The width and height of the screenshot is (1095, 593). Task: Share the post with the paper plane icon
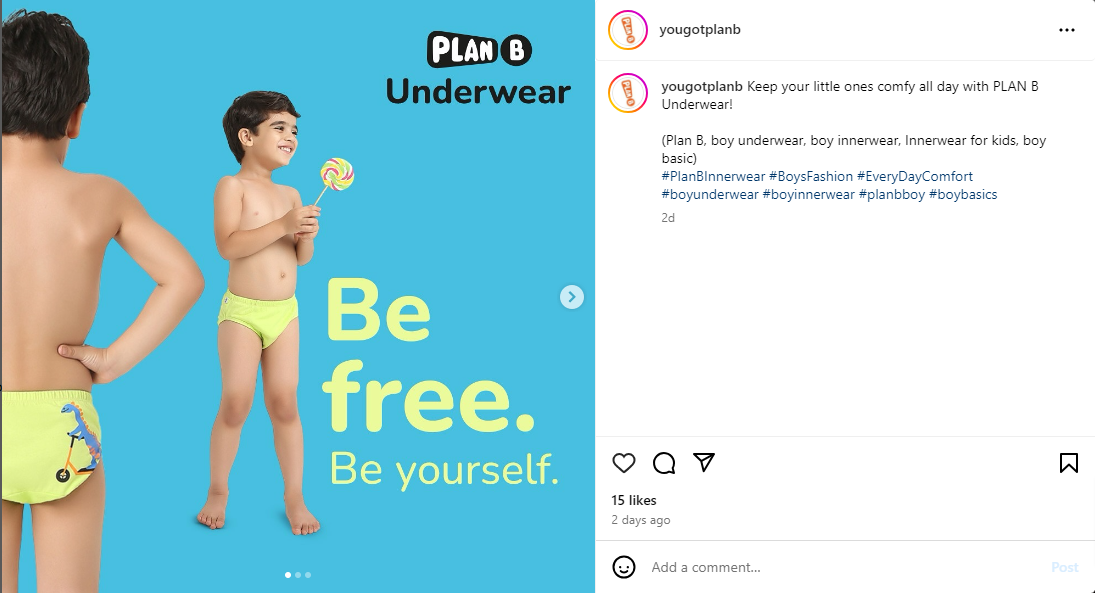[704, 462]
